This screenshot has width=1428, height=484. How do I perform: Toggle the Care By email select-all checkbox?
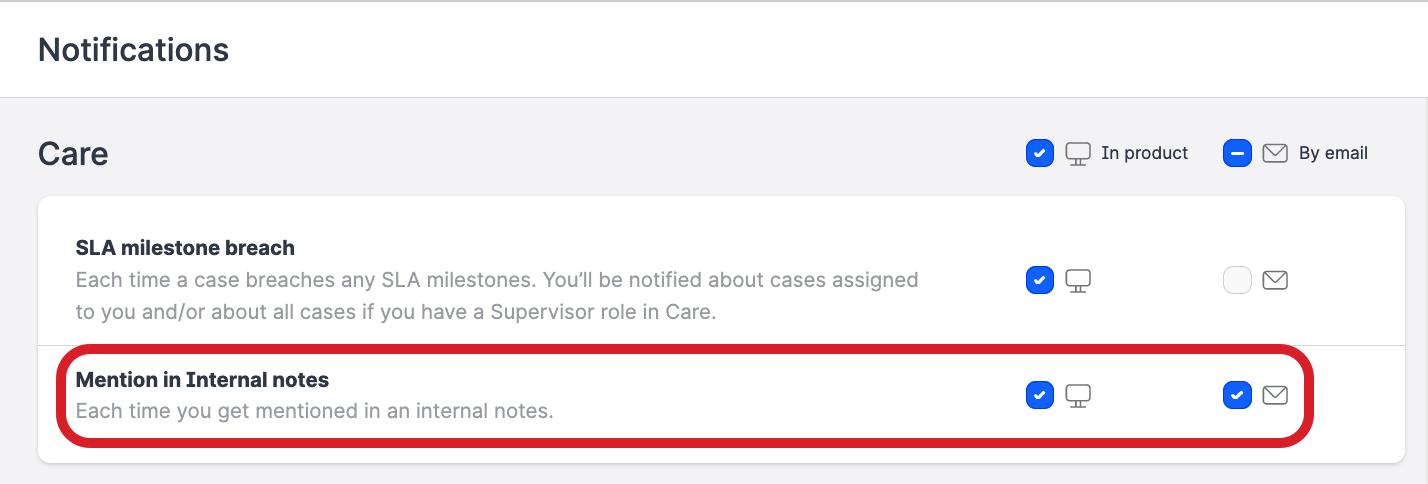1237,154
